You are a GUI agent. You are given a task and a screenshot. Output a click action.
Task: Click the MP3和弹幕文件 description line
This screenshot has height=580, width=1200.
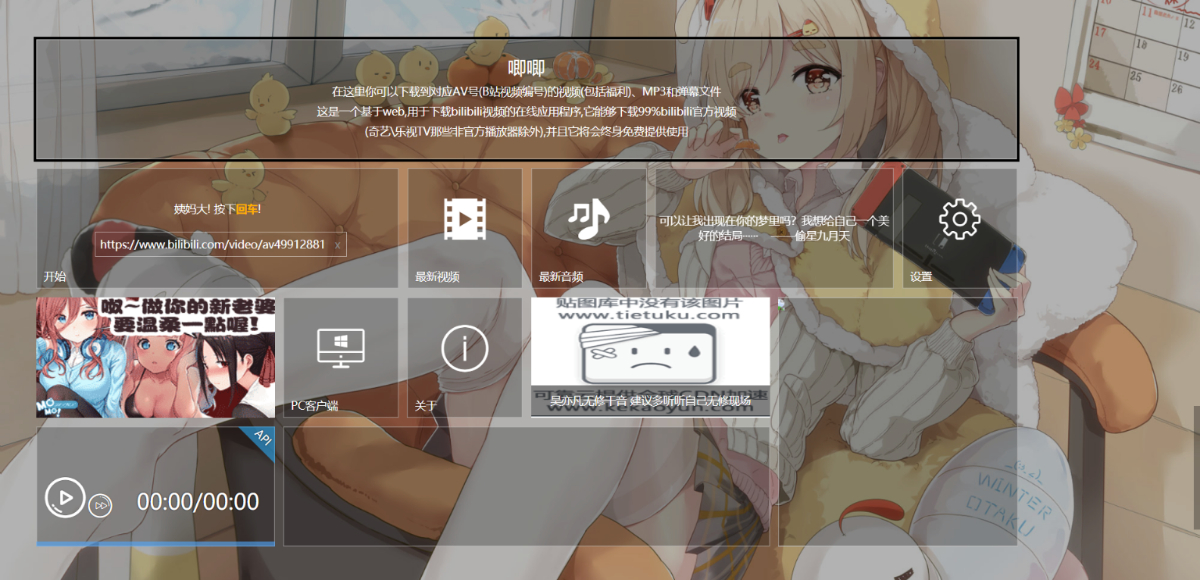pos(527,91)
